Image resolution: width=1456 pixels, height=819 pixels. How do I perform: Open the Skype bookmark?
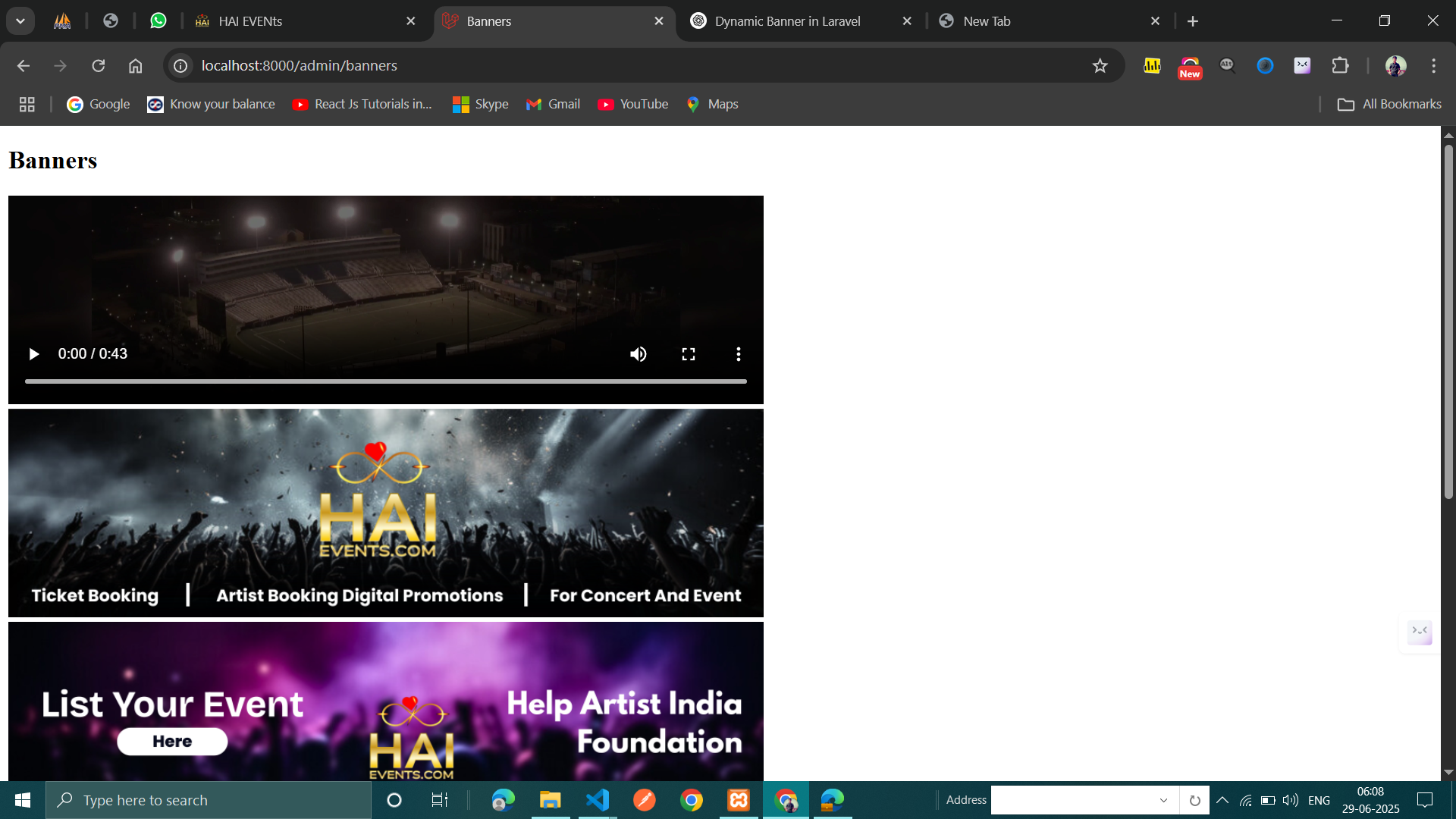click(481, 105)
